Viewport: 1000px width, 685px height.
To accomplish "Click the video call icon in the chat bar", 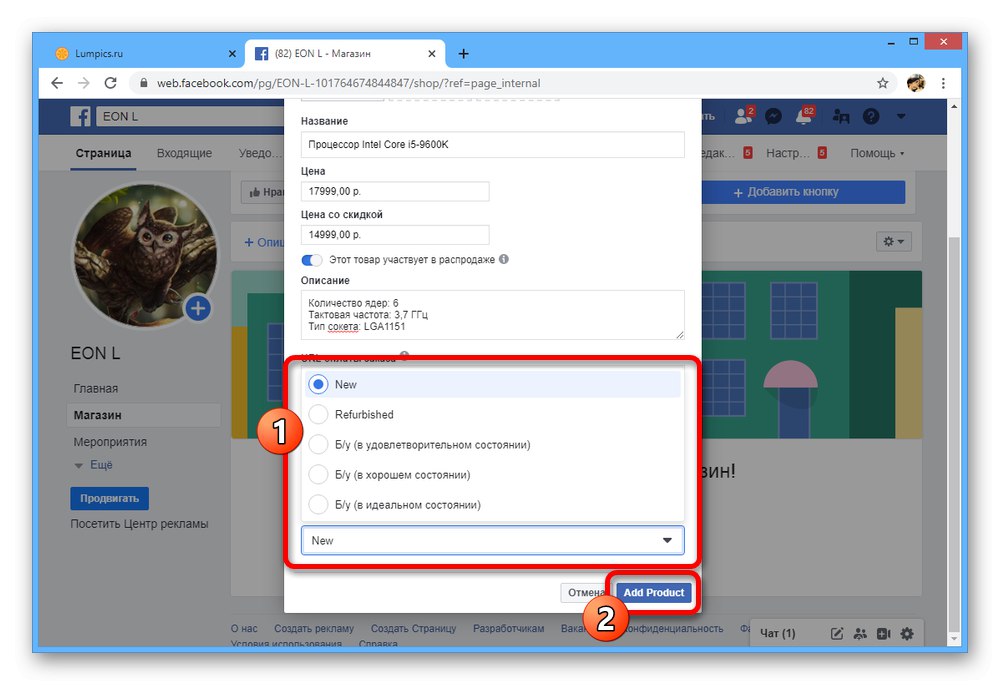I will (883, 633).
